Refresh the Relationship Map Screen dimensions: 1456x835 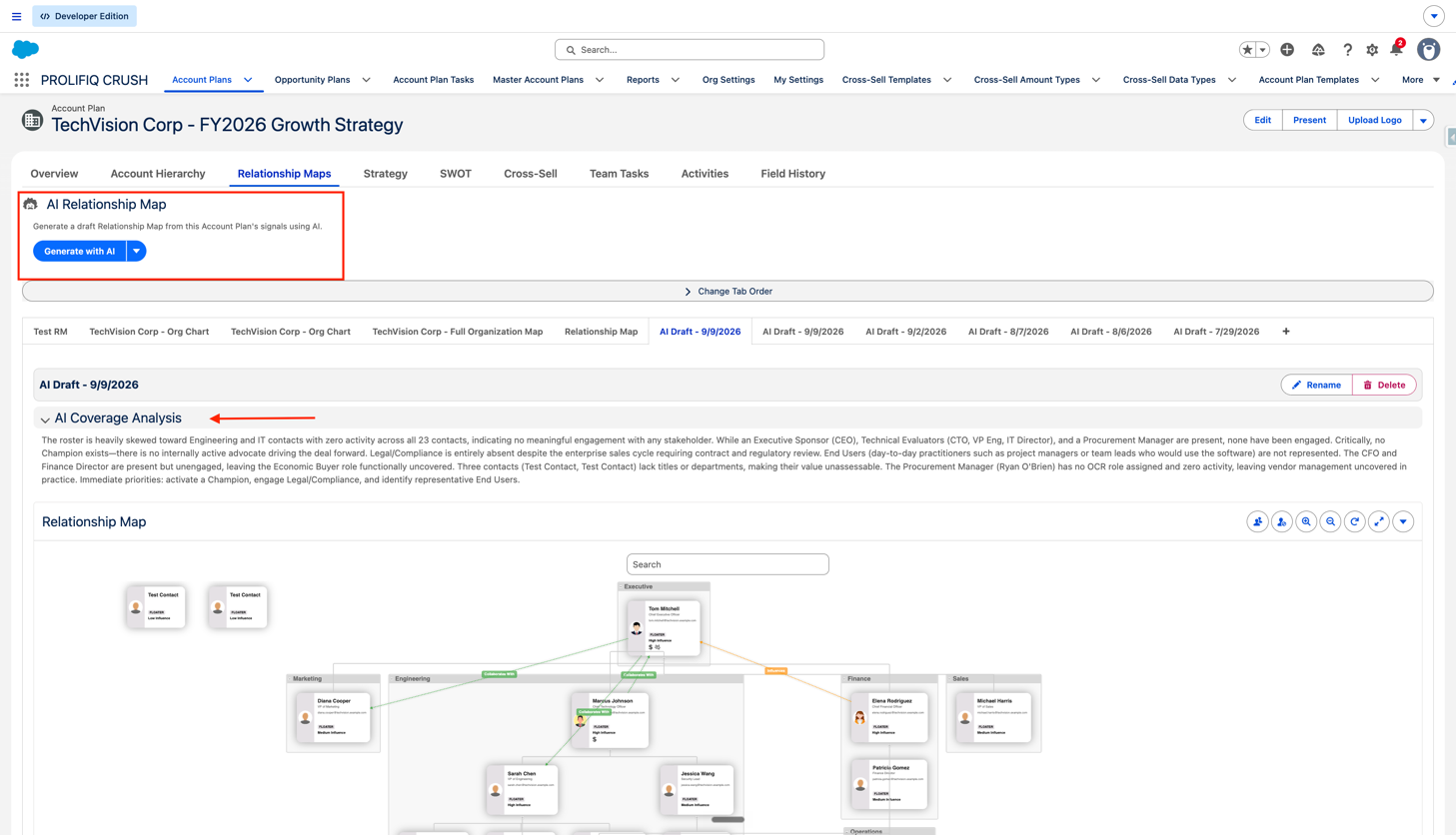coord(1355,521)
